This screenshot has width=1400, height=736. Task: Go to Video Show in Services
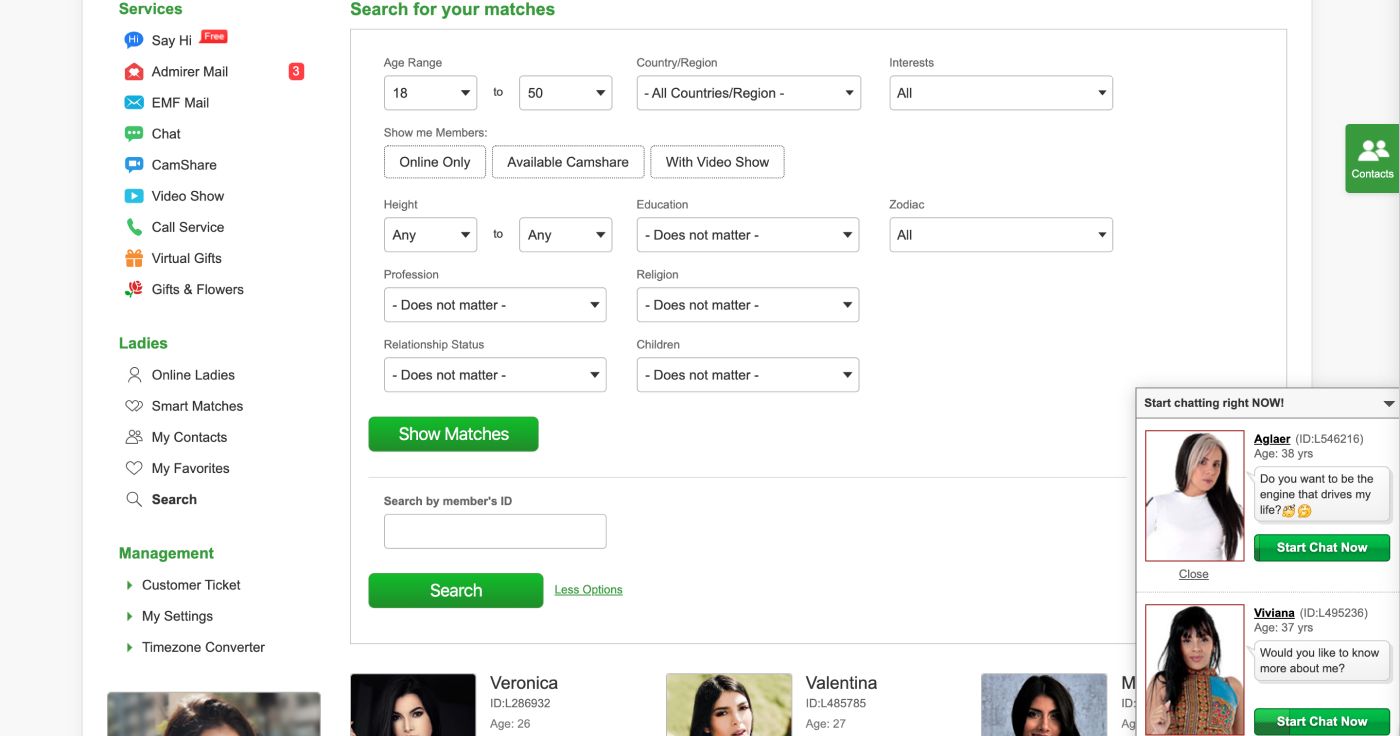coord(188,196)
